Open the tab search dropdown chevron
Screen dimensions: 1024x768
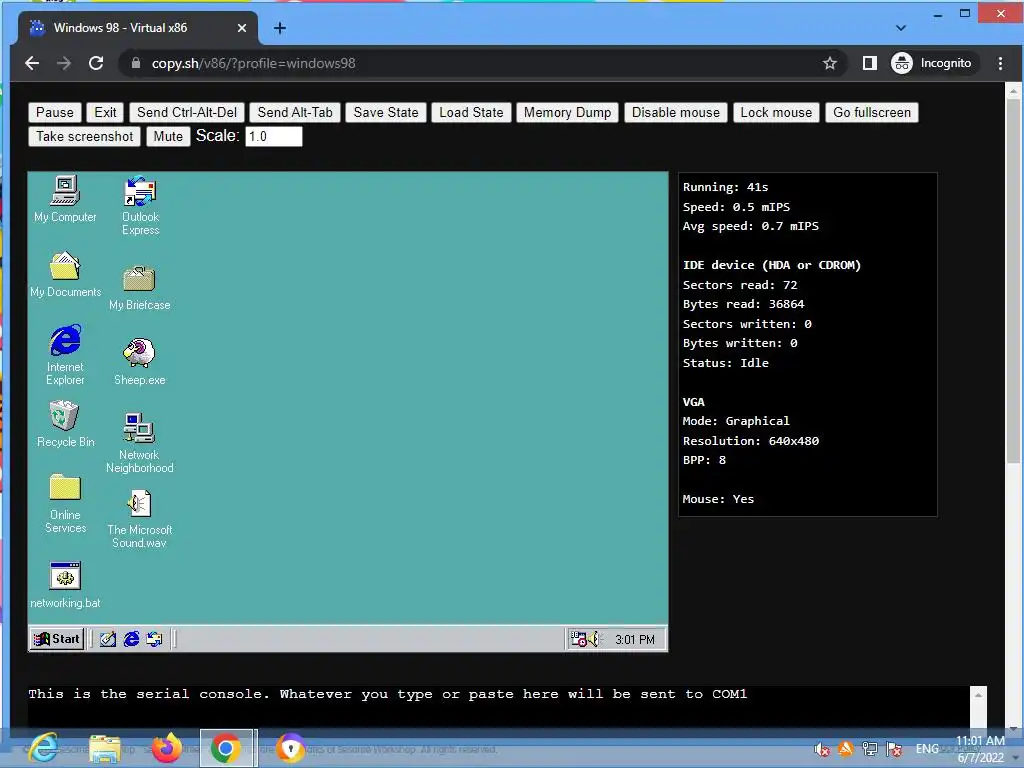coord(901,28)
